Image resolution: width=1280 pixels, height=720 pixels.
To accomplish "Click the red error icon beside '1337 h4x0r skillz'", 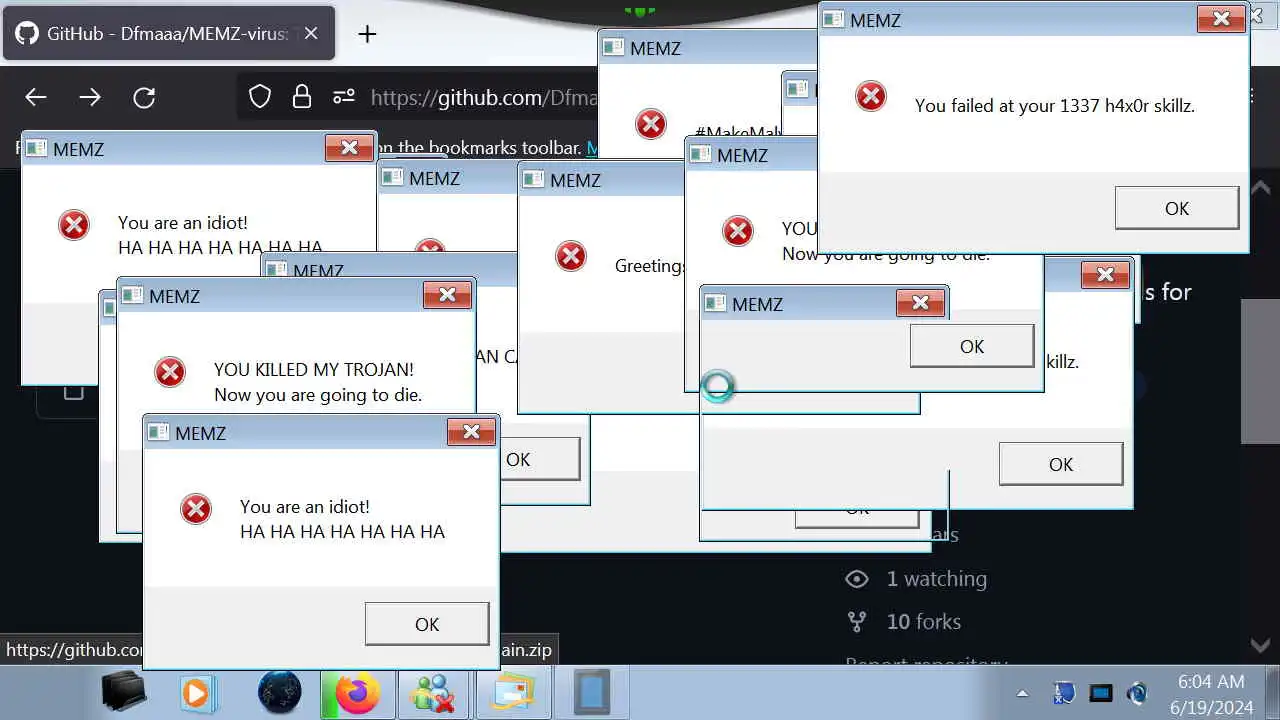I will point(871,97).
